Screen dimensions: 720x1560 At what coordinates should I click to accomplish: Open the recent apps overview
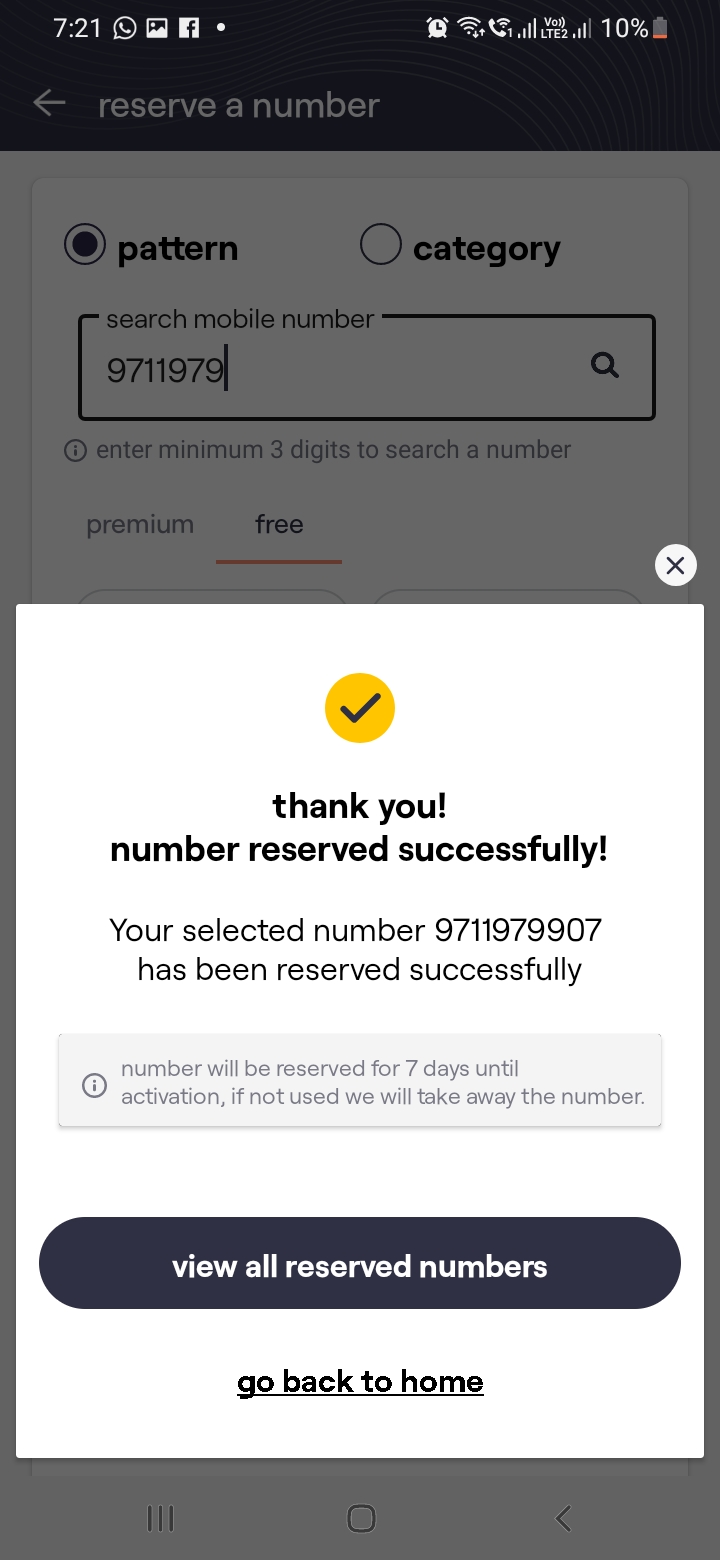pos(159,1517)
